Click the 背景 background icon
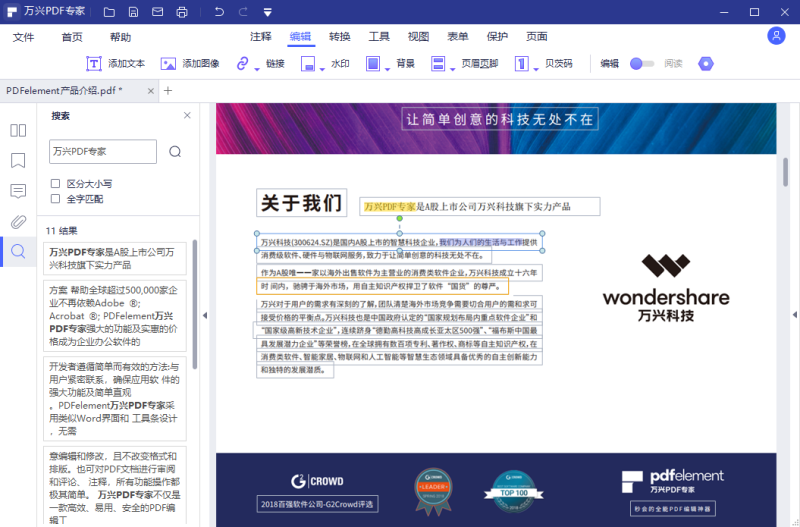 (x=373, y=64)
